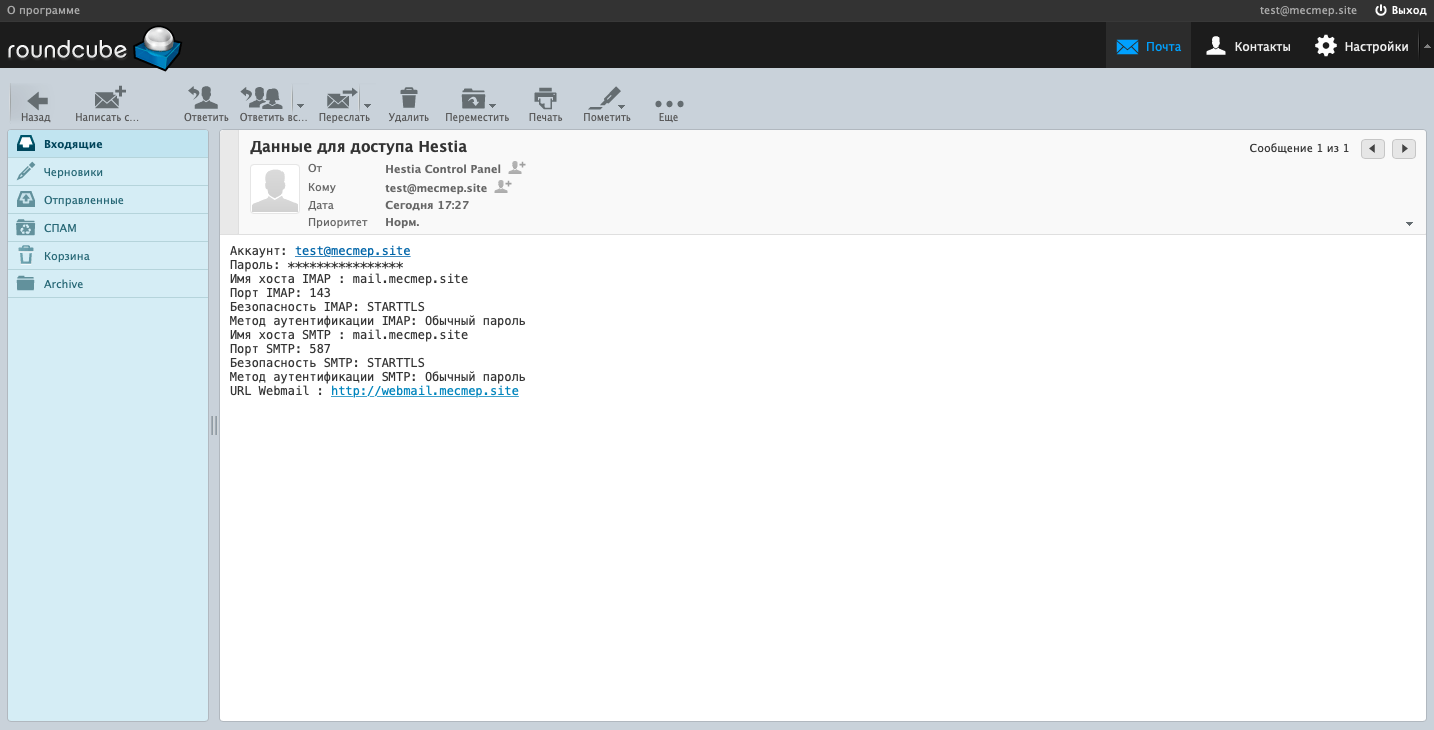The height and width of the screenshot is (730, 1434).
Task: Open the Archive folder
Action: [x=108, y=284]
